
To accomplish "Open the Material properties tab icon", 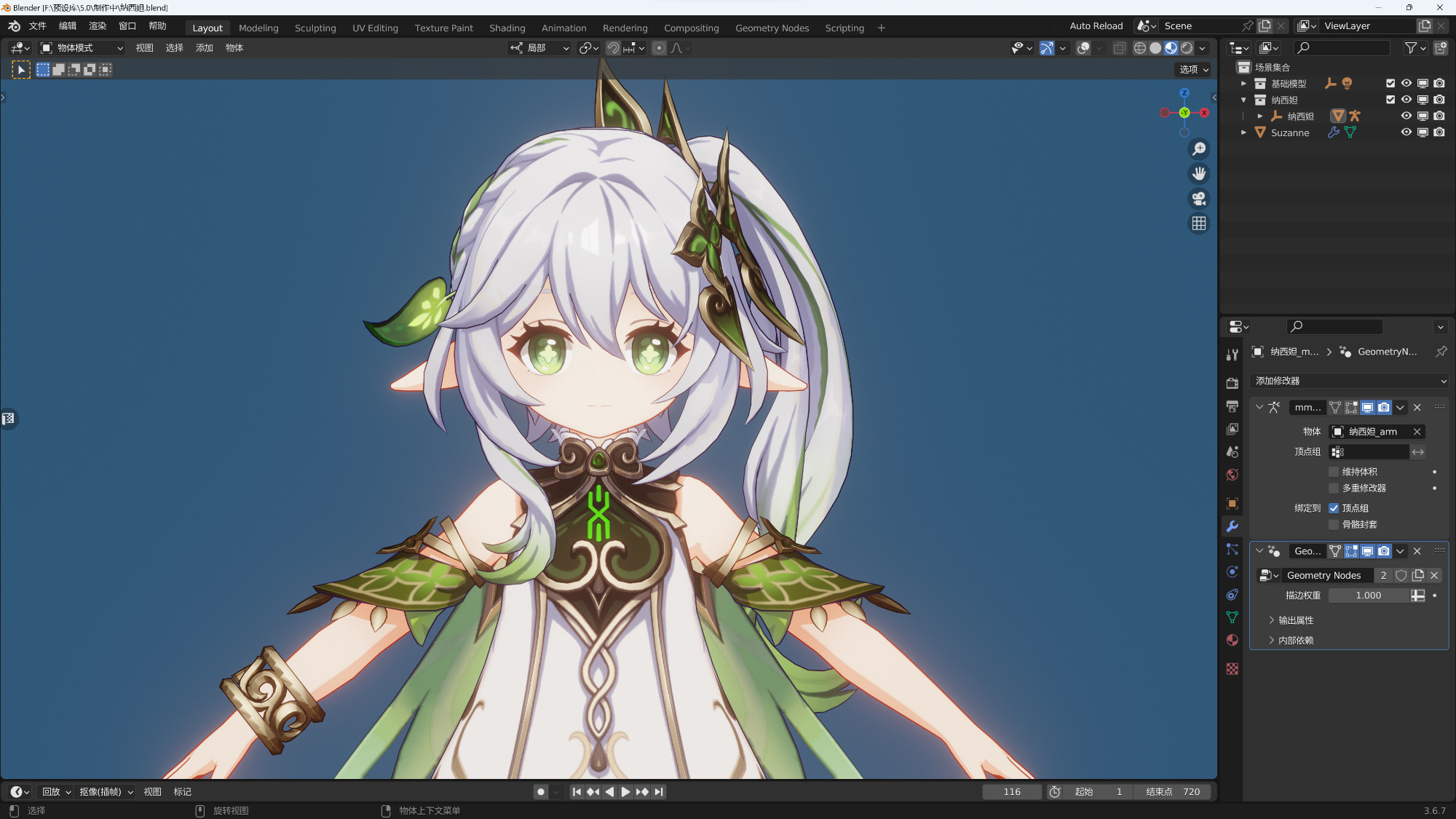I will 1232,641.
